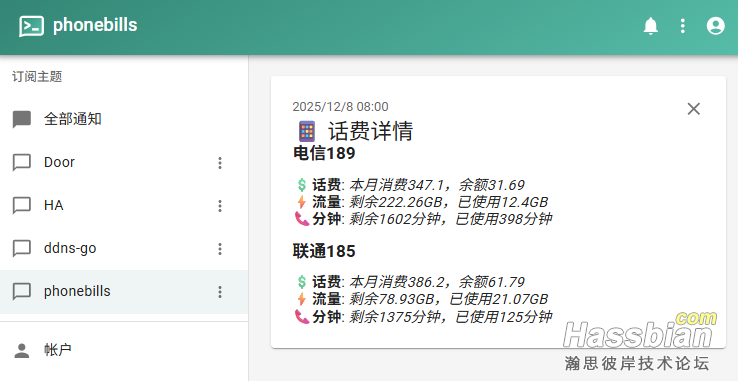Open the account profile icon menu
Image resolution: width=738 pixels, height=381 pixels.
(715, 25)
